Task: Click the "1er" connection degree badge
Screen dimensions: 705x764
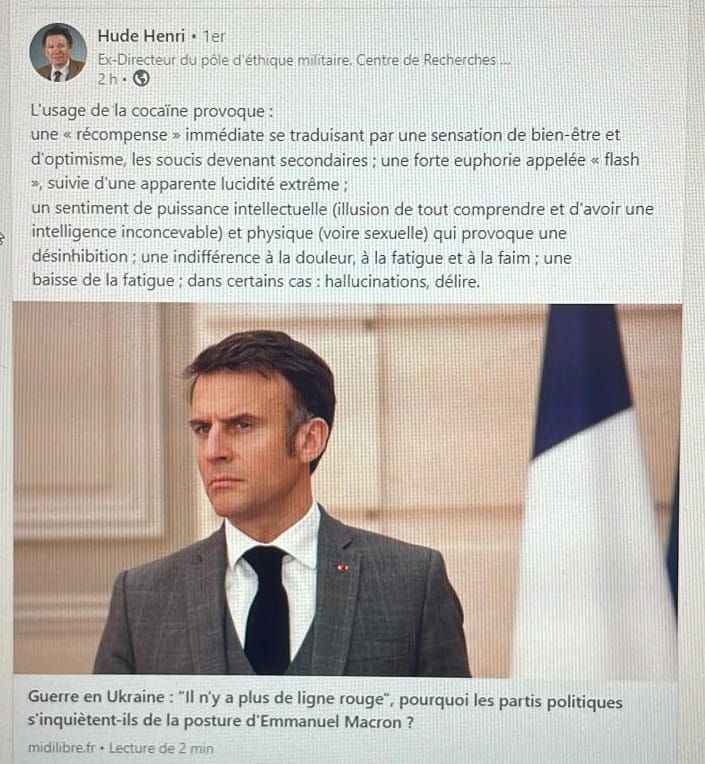Action: tap(214, 37)
